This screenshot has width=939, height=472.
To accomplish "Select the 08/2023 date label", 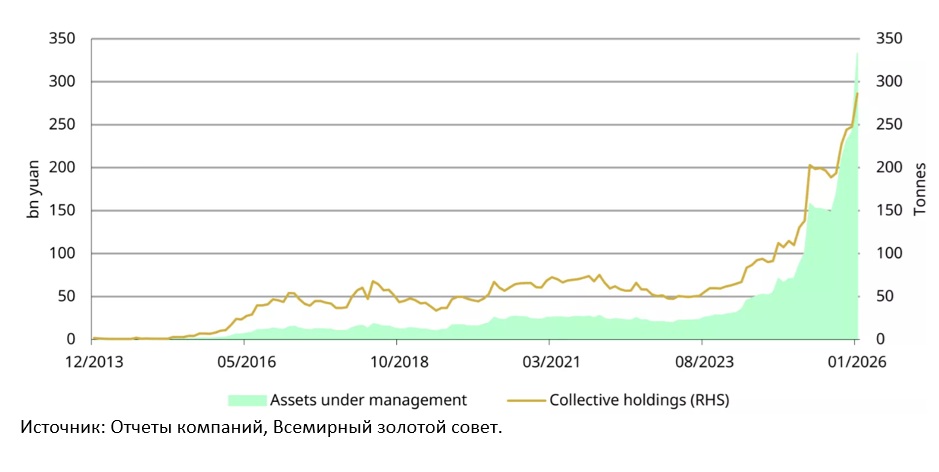I will (702, 360).
